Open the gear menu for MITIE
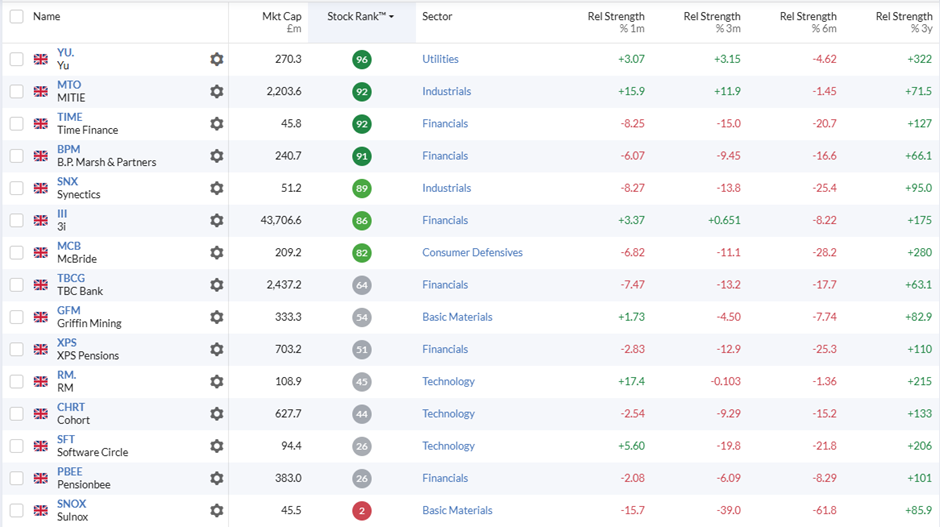 point(216,92)
